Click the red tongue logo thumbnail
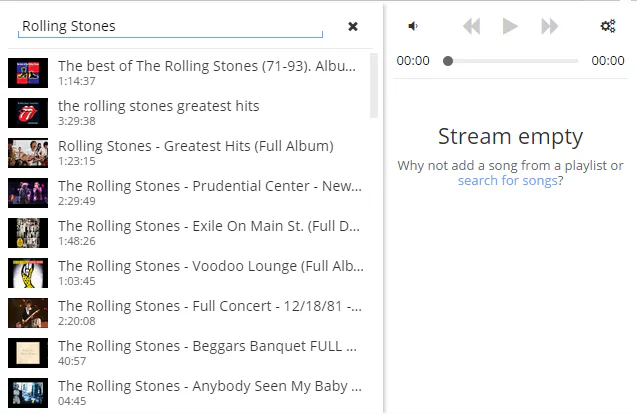This screenshot has height=414, width=637. [x=28, y=113]
